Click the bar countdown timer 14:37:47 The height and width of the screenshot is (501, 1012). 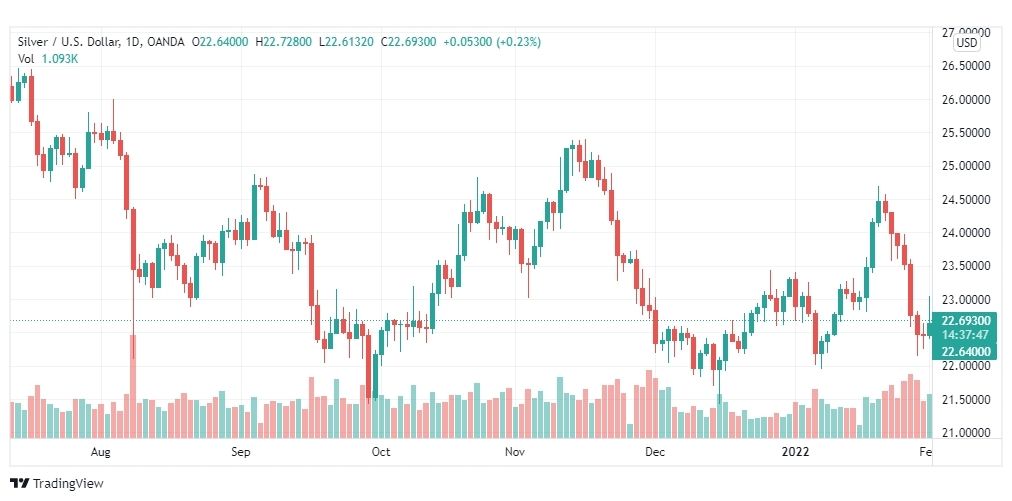tap(966, 335)
